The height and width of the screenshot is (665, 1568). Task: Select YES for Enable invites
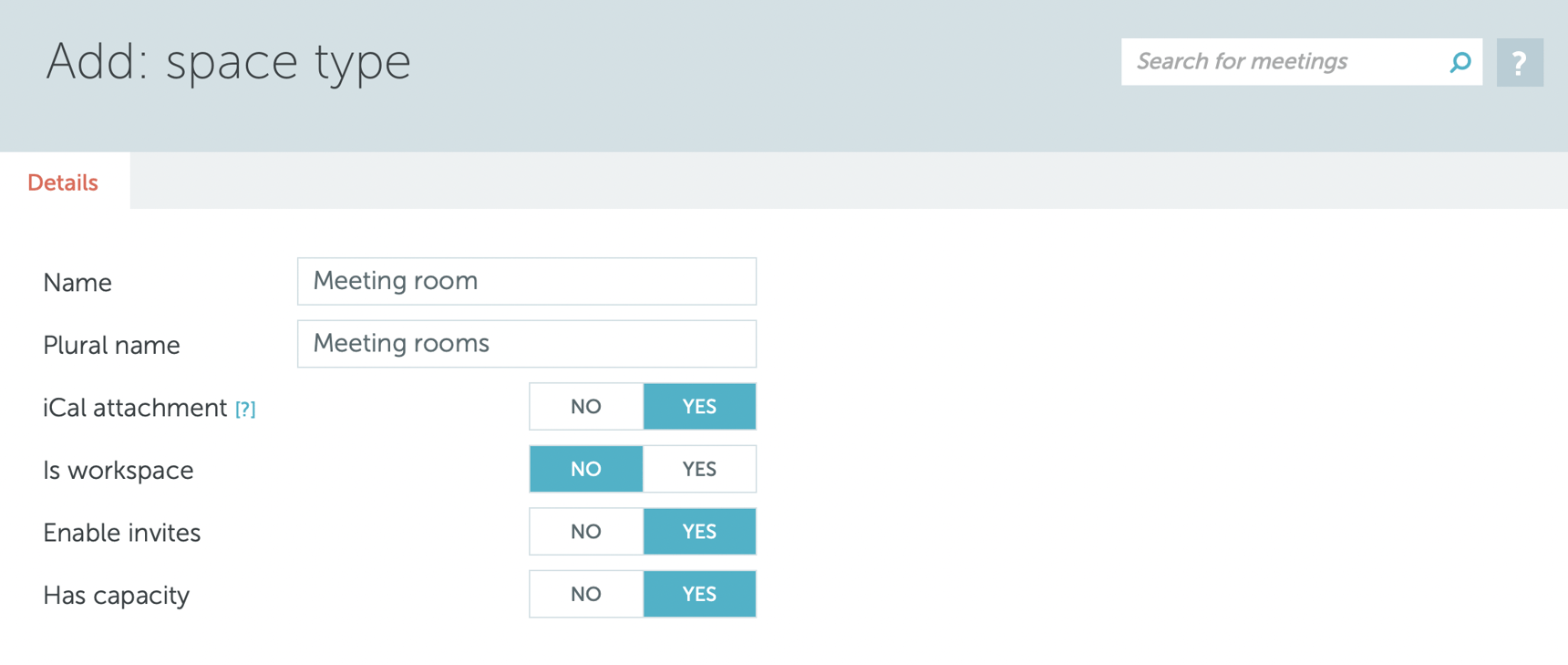(699, 531)
